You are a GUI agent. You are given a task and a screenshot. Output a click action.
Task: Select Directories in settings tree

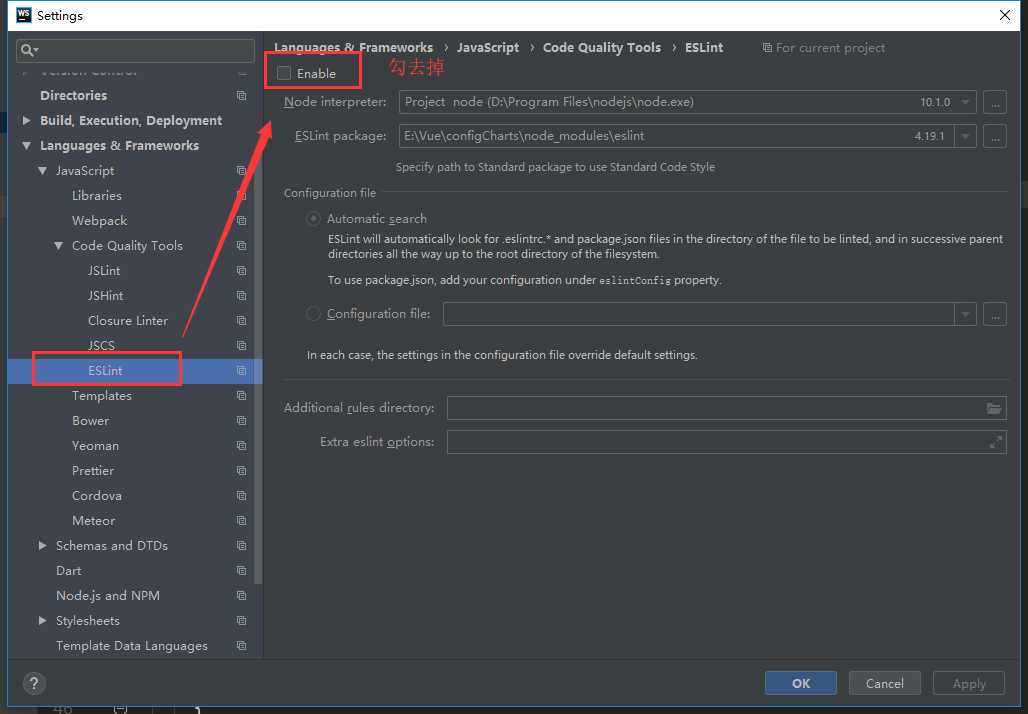[x=73, y=96]
